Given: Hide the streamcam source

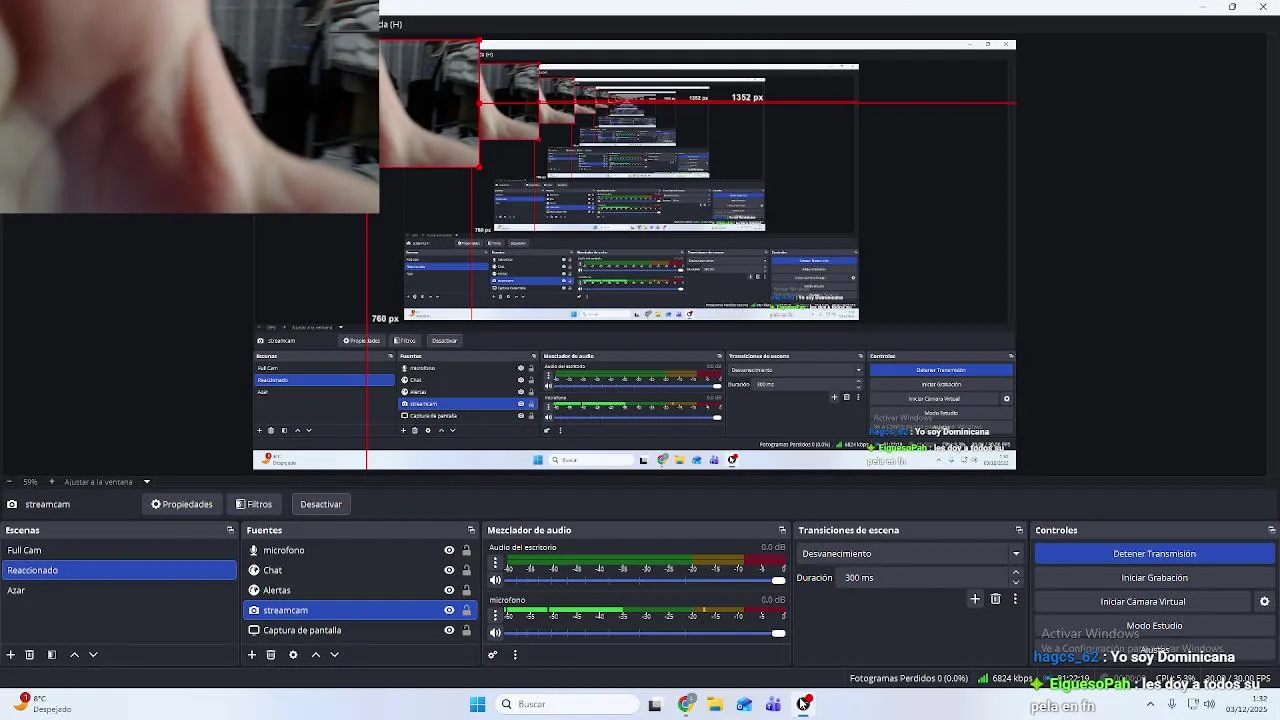Looking at the screenshot, I should 449,610.
